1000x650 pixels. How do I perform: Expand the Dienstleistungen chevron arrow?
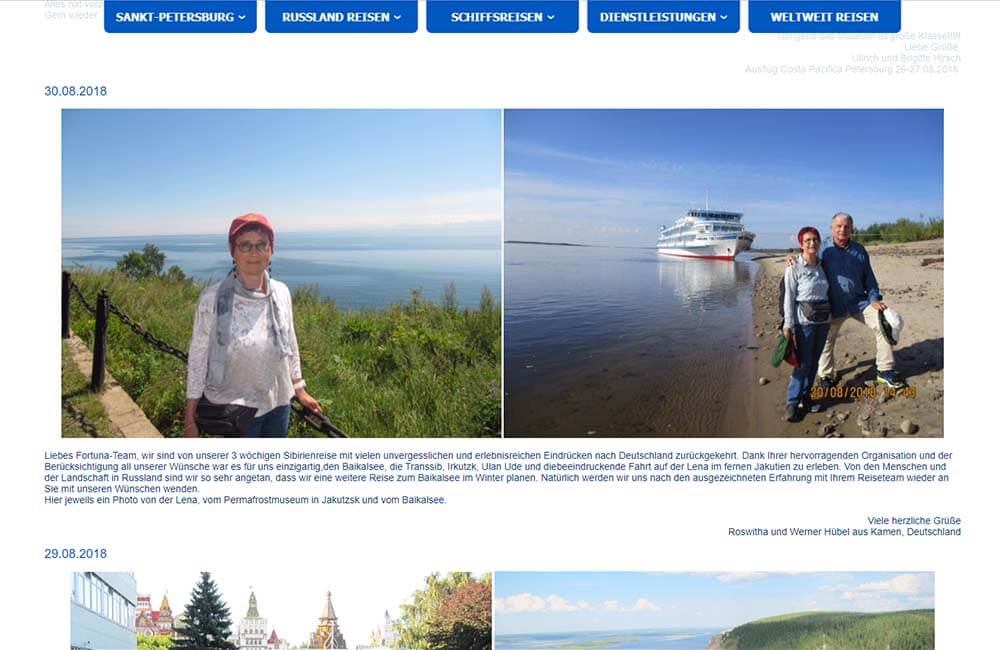(723, 18)
